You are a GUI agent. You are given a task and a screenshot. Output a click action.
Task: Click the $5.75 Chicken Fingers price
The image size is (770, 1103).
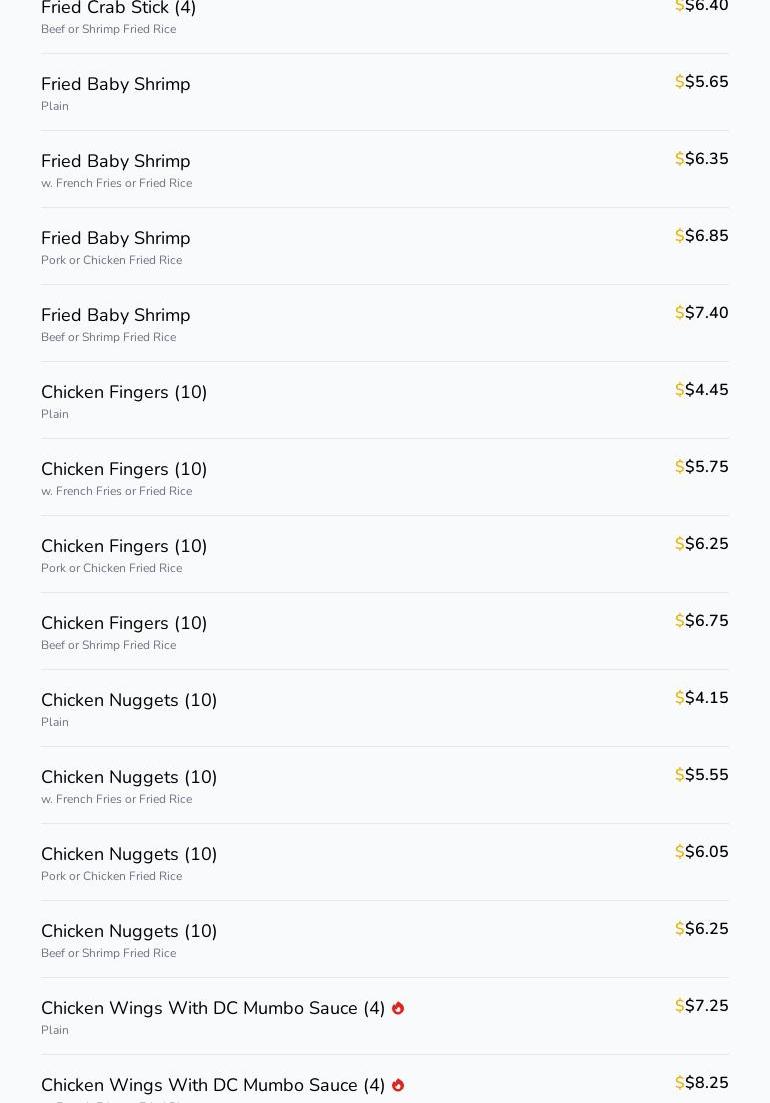(702, 467)
